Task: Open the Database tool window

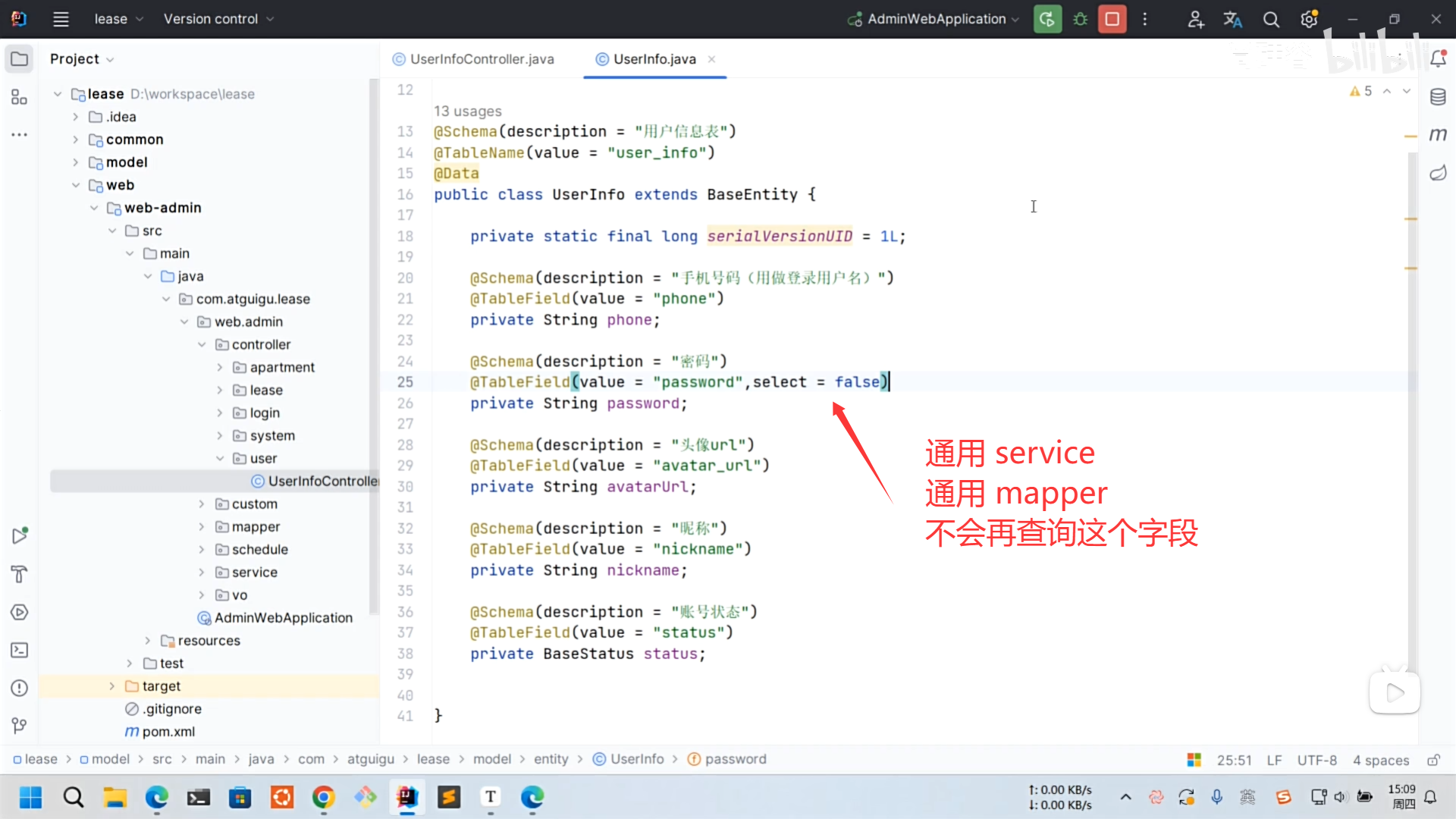Action: (1438, 97)
